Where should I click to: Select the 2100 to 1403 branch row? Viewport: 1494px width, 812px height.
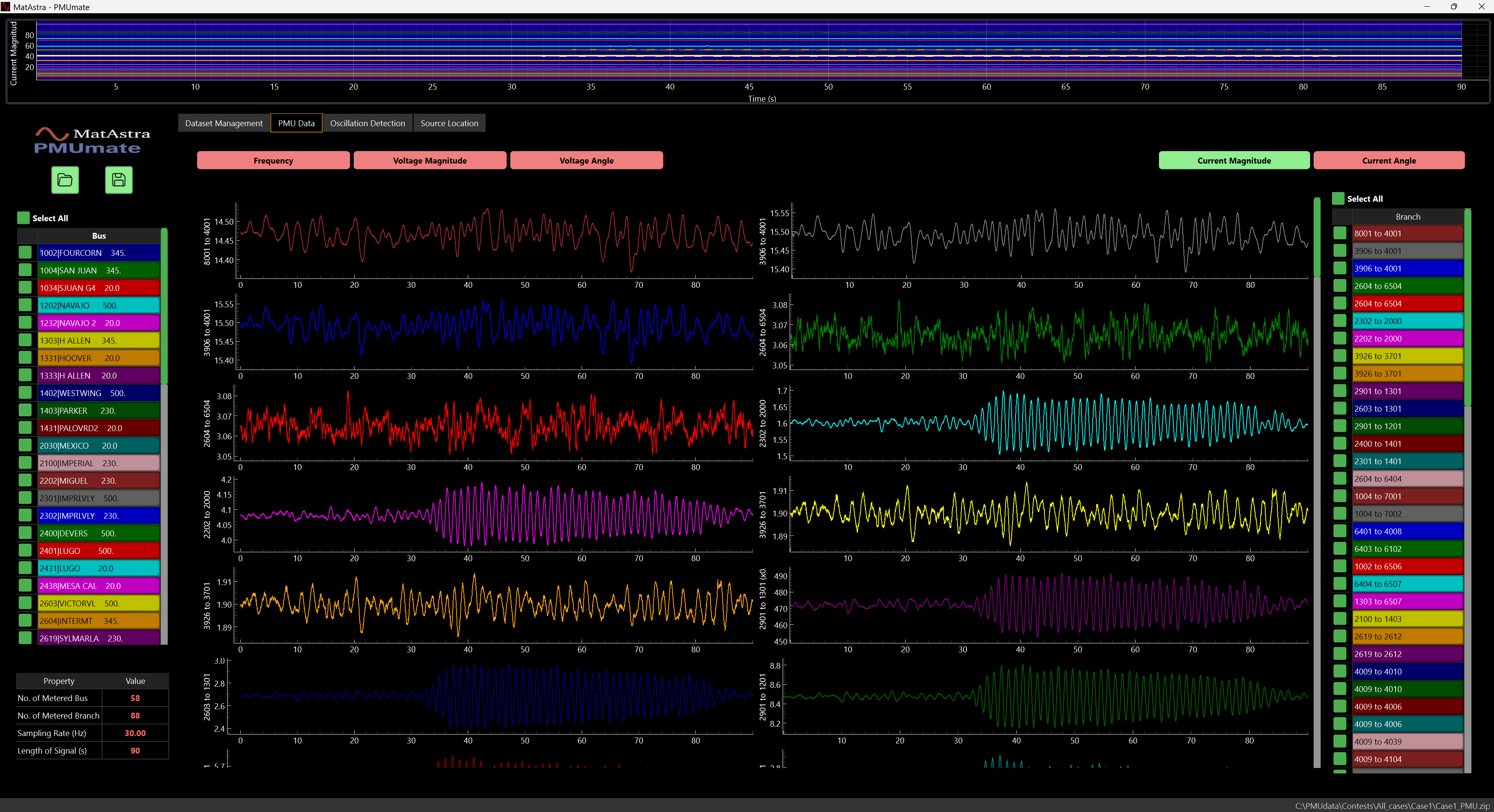1408,619
